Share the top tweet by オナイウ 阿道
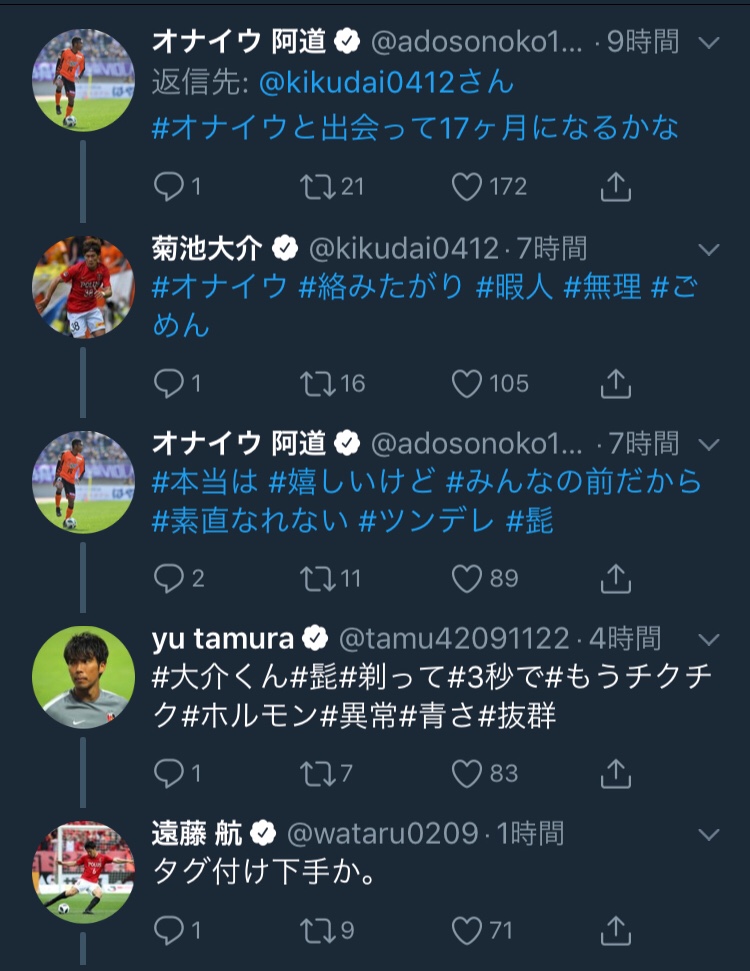750x971 pixels. 616,186
